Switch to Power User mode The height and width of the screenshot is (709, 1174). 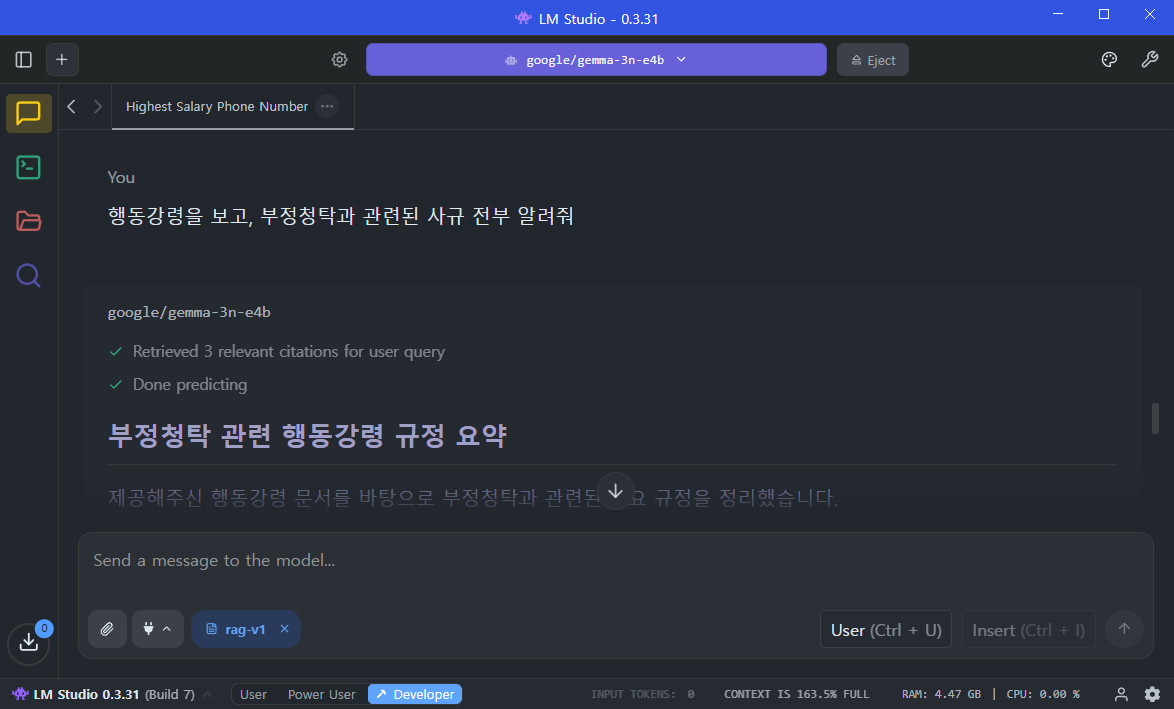(x=321, y=694)
